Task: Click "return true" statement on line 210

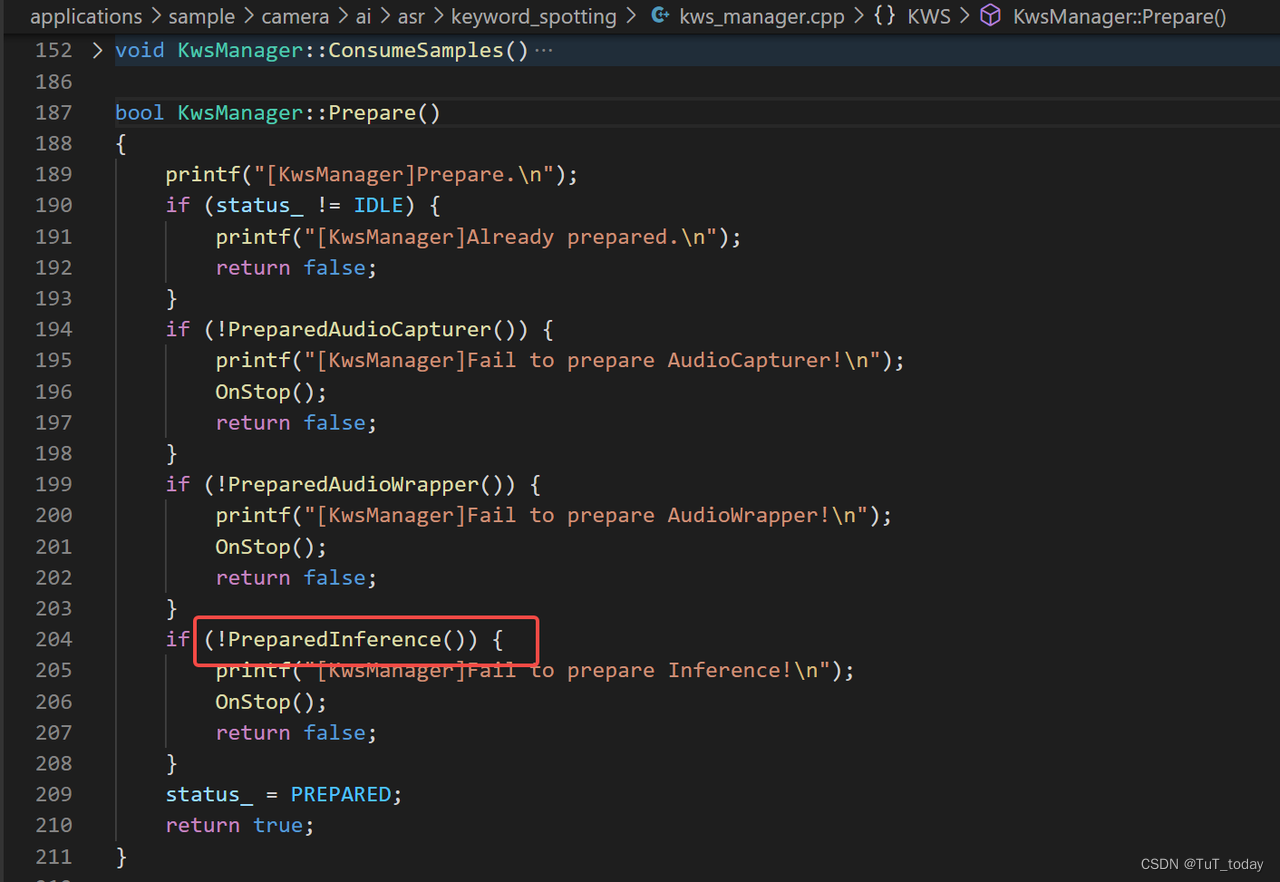Action: click(x=240, y=825)
